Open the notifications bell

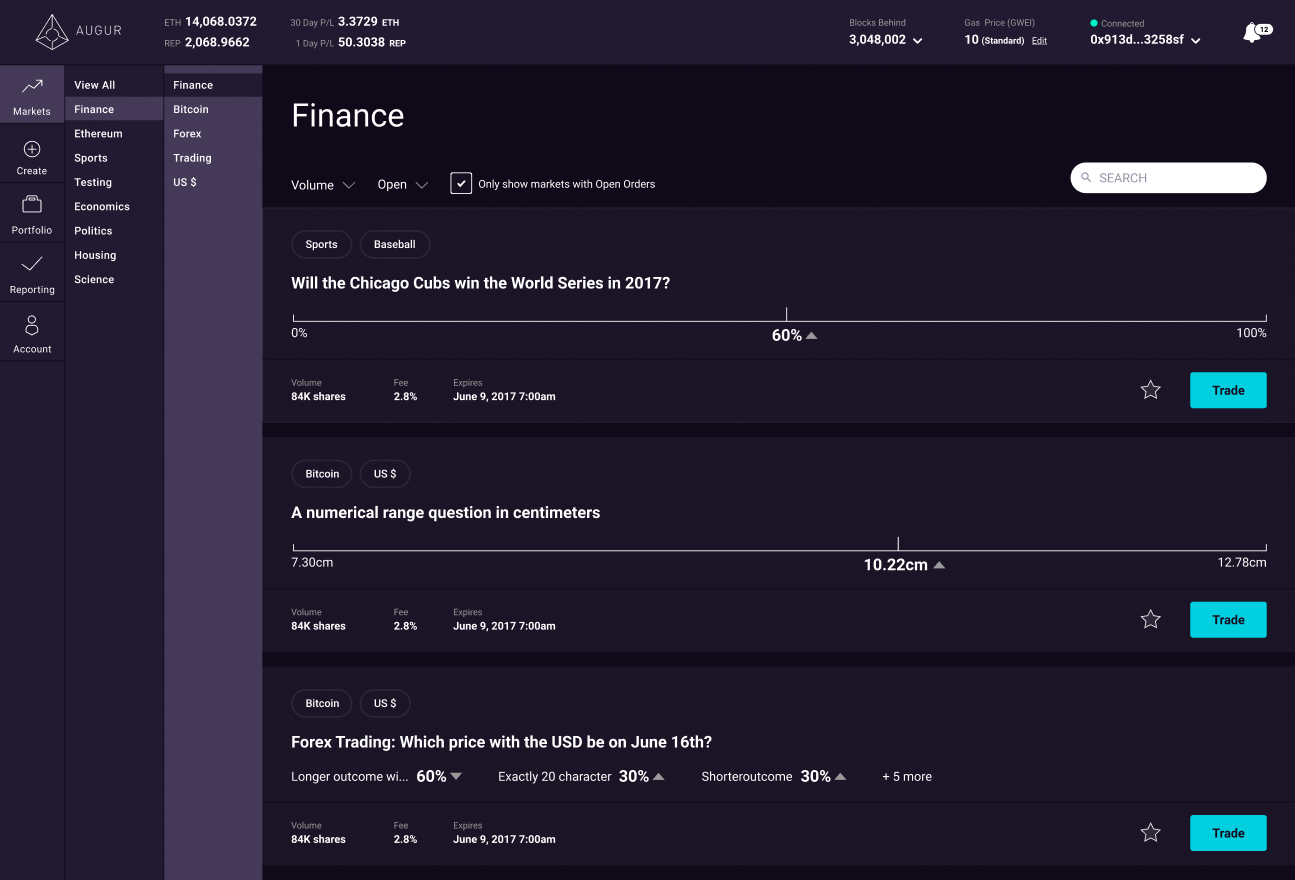[x=1254, y=31]
